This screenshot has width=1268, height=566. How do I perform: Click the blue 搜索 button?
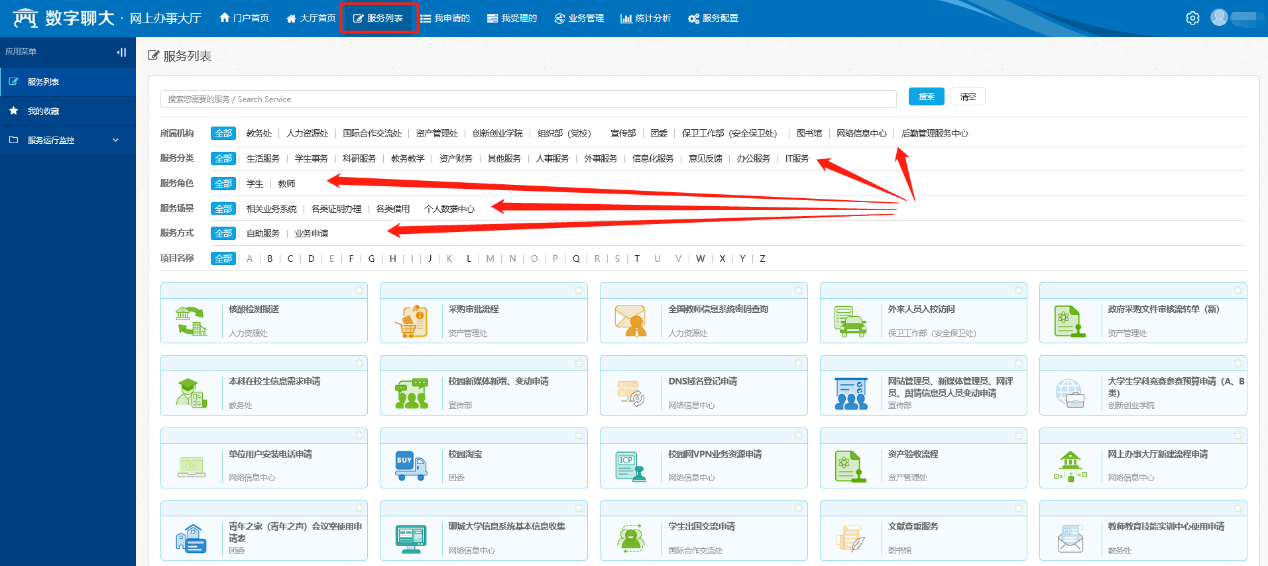926,97
